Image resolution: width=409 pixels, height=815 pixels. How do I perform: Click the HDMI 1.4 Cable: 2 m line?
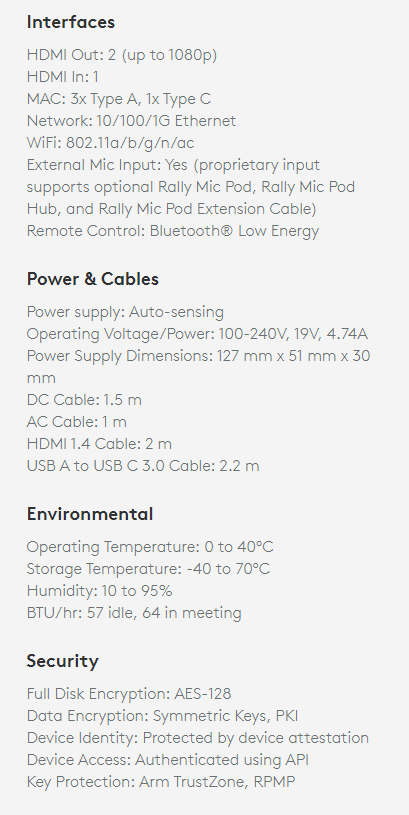[99, 444]
